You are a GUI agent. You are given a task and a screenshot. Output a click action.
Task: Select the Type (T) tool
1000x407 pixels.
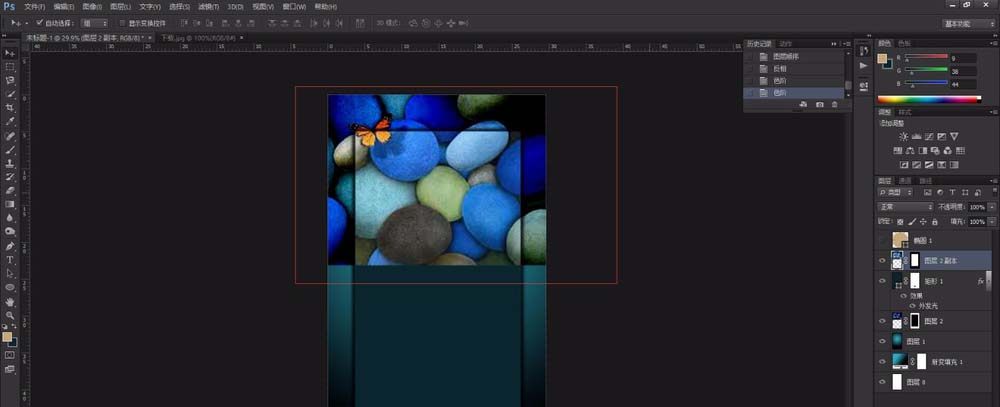click(10, 259)
